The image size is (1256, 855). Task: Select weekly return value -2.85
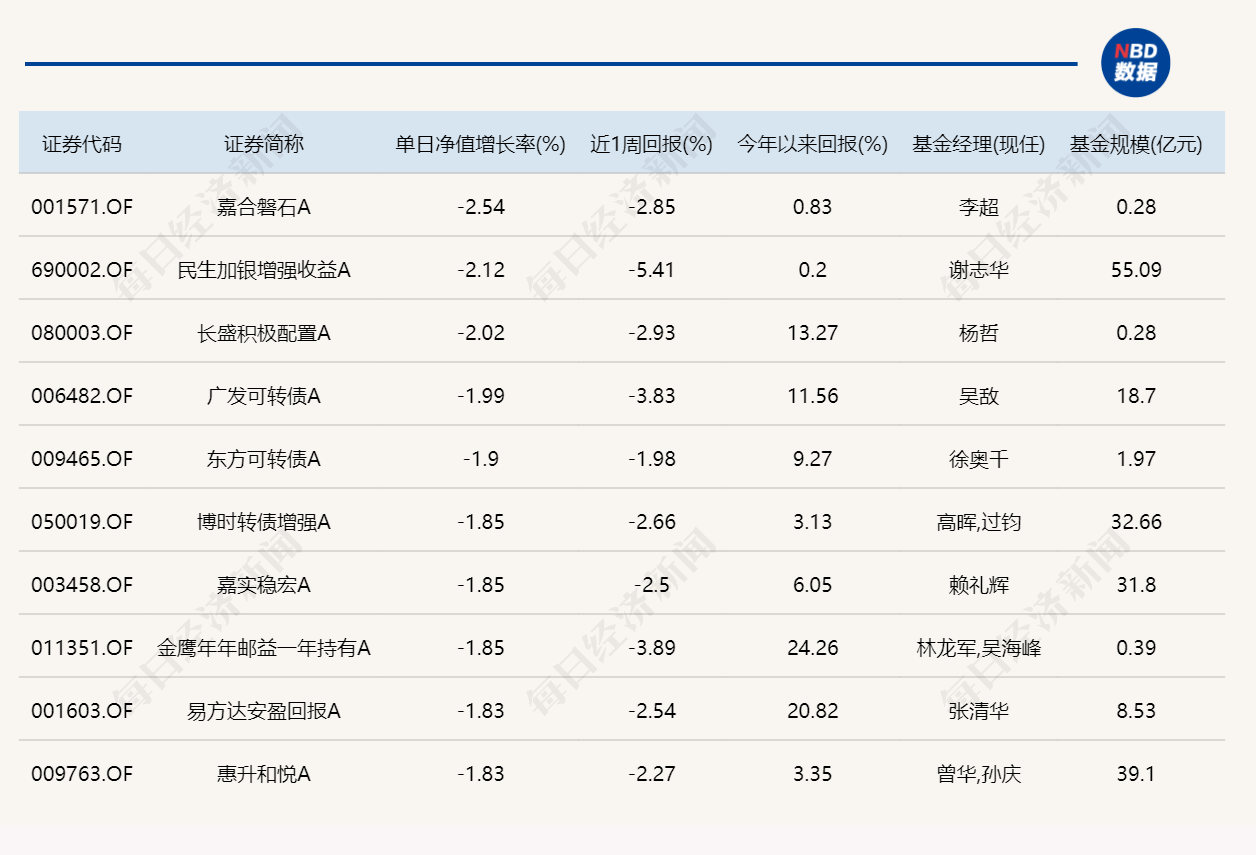(652, 207)
